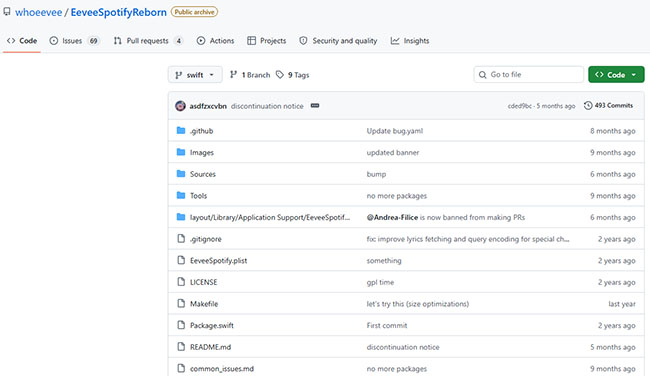Open the LICENSE file
Image resolution: width=650 pixels, height=376 pixels.
204,282
